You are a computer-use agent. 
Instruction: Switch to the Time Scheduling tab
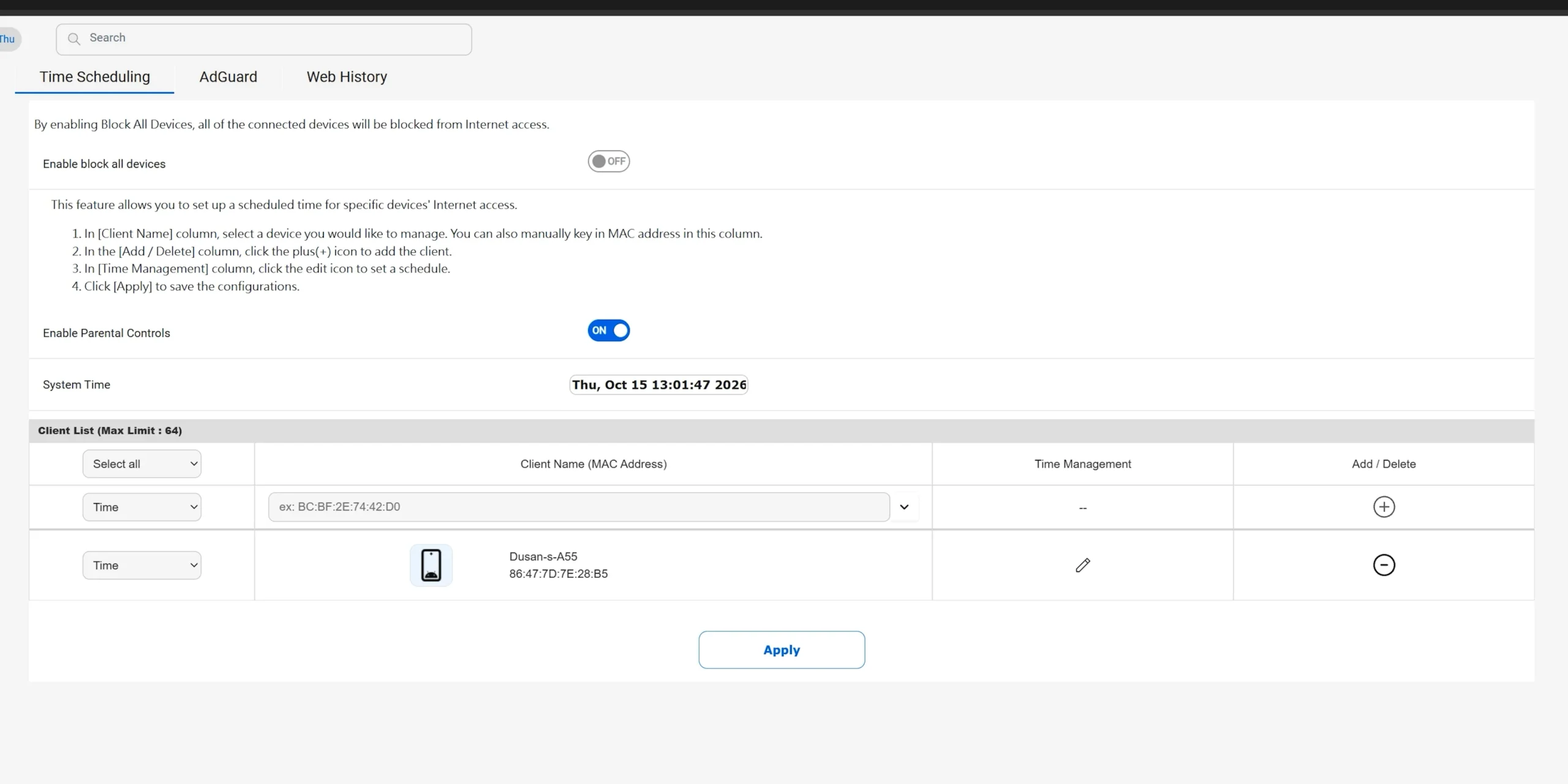(95, 77)
